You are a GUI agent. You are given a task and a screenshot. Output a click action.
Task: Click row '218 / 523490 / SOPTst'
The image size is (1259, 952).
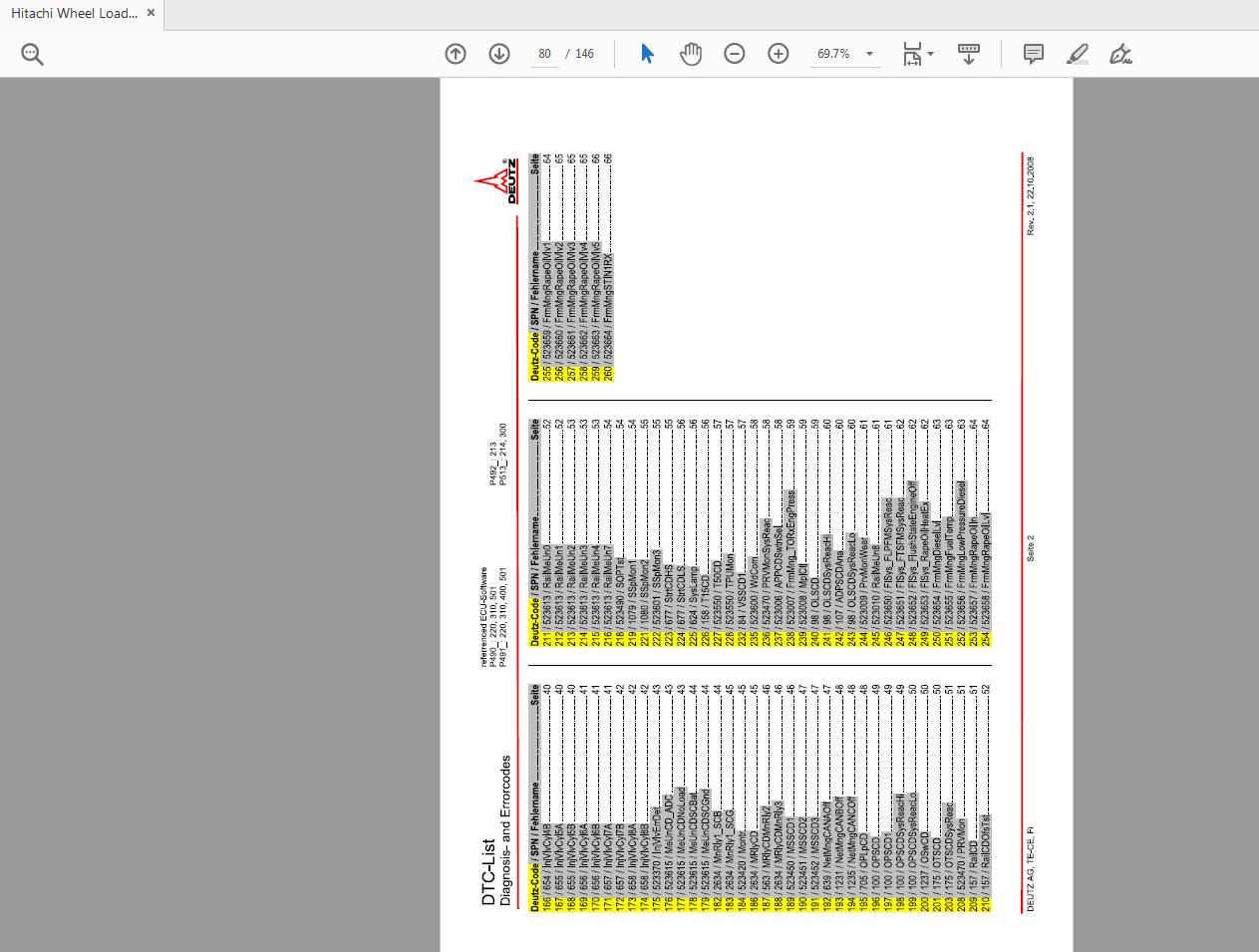(x=619, y=532)
